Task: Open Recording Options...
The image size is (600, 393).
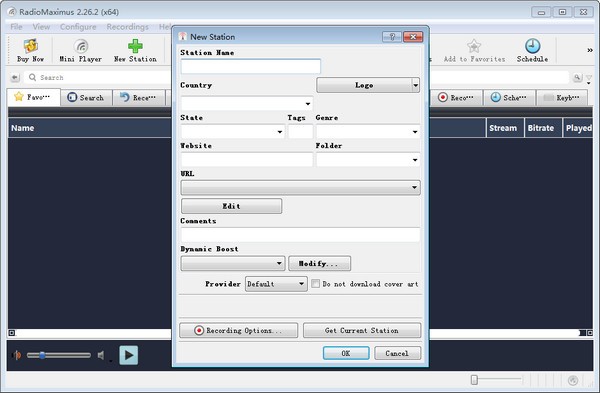Action: pyautogui.click(x=238, y=330)
